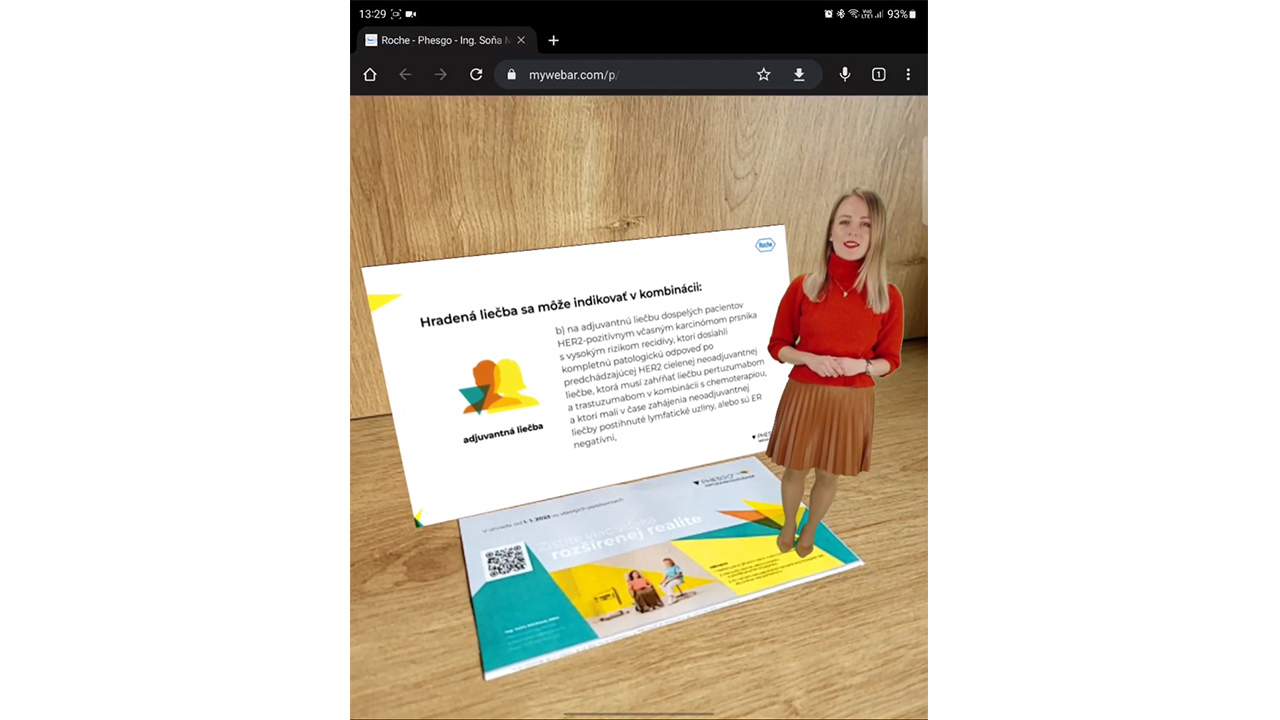Screen dimensions: 1280x720
Task: Focus the mywebar.com/p/ address bar
Action: pyautogui.click(x=658, y=75)
